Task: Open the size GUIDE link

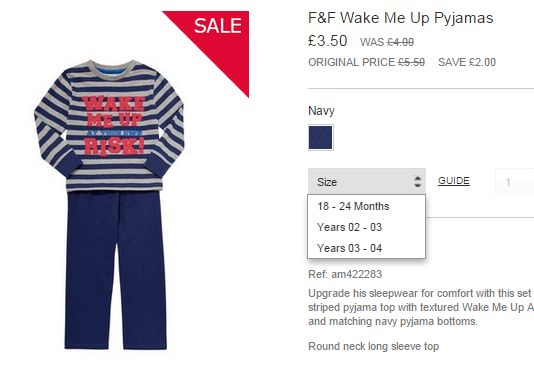Action: [454, 181]
